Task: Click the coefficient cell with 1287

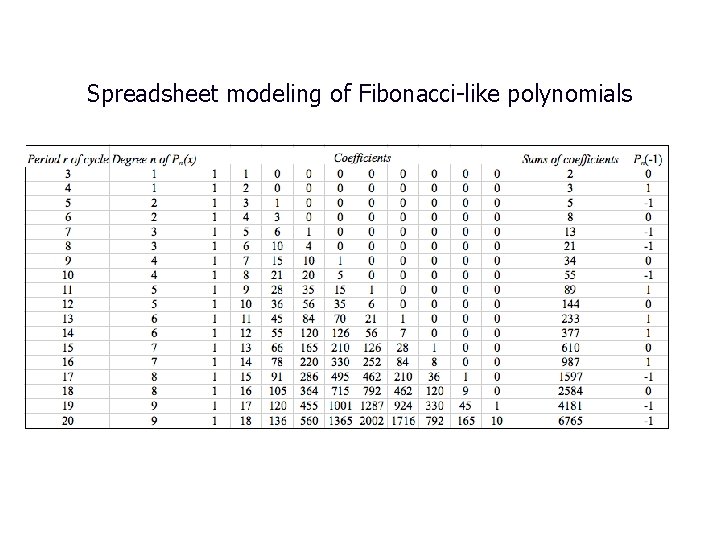Action: click(x=371, y=406)
